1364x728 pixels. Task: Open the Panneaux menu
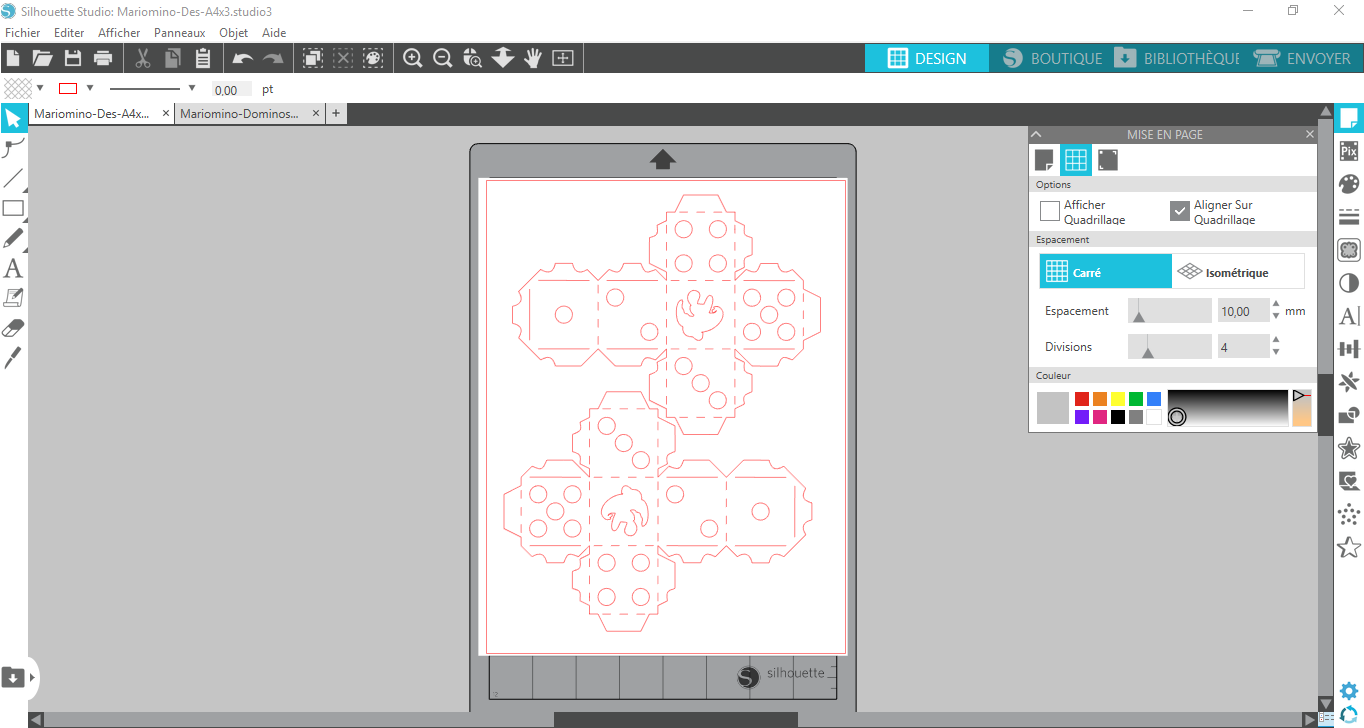click(179, 33)
